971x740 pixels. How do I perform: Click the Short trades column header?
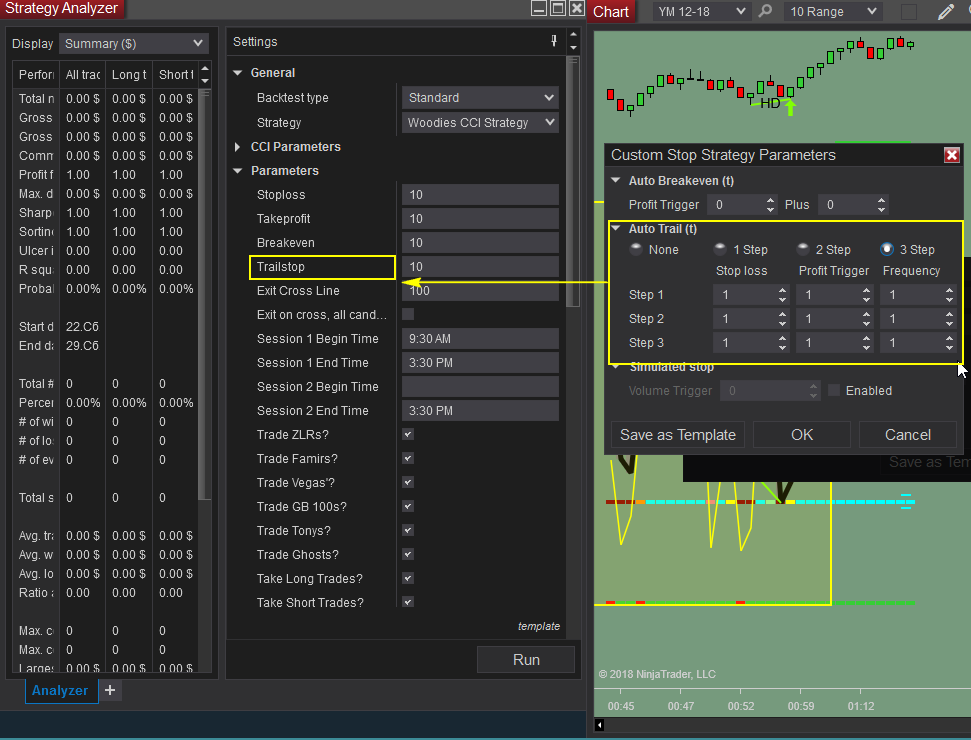coord(176,74)
